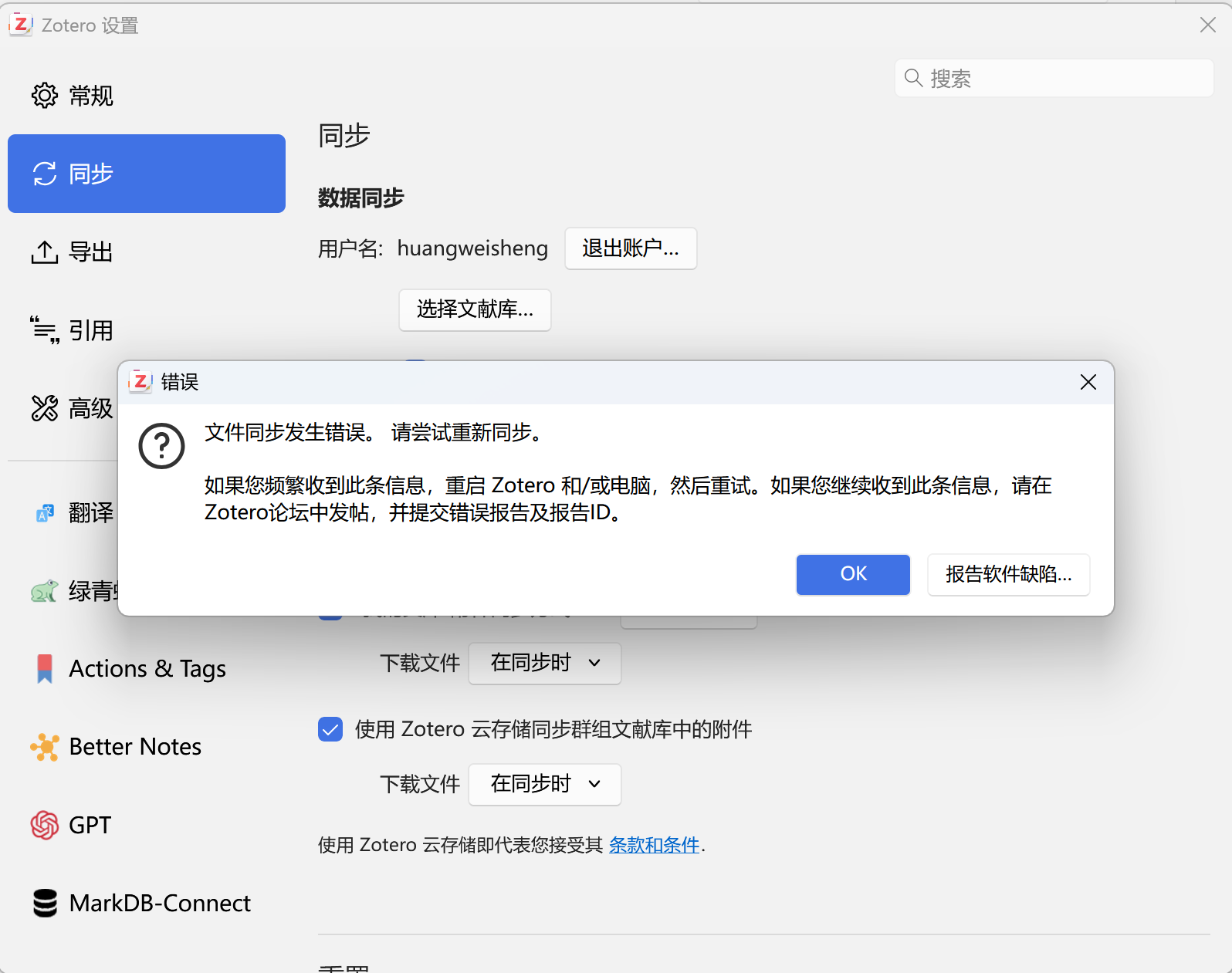The width and height of the screenshot is (1232, 973).
Task: Open the 常规 general settings gear icon
Action: [x=44, y=96]
